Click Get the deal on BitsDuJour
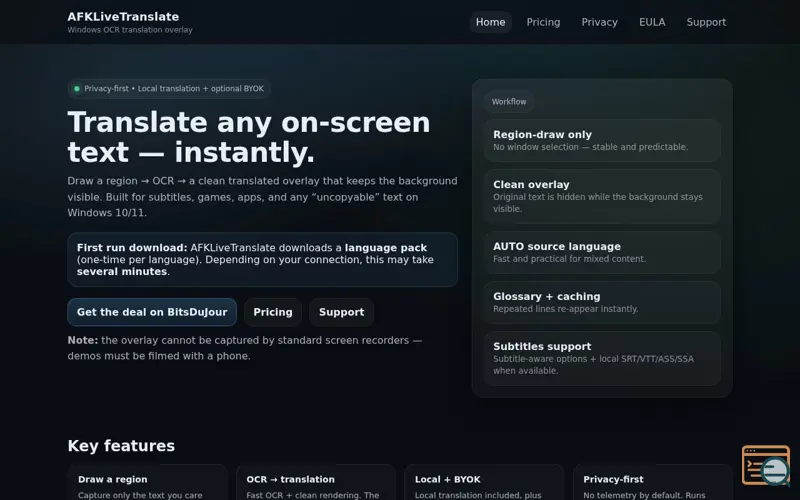The image size is (800, 500). point(152,312)
